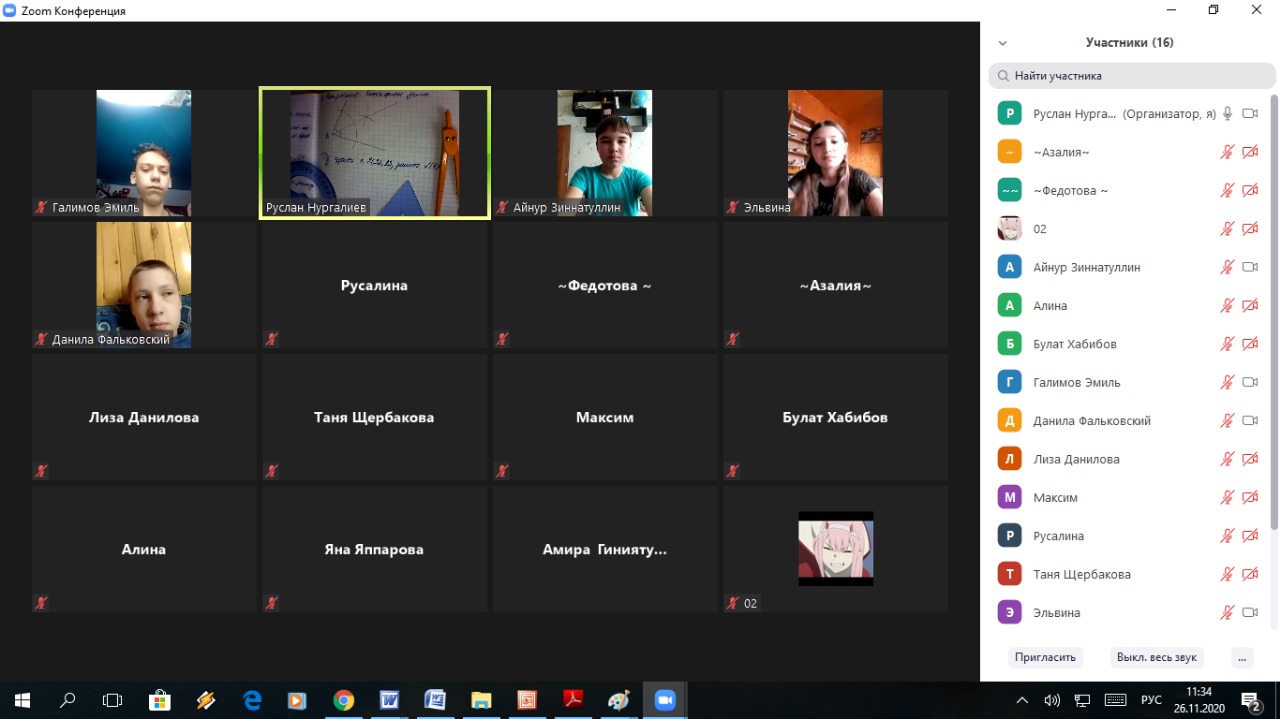Toggle the mute state for Алина in list
This screenshot has height=719, width=1280.
point(1227,305)
